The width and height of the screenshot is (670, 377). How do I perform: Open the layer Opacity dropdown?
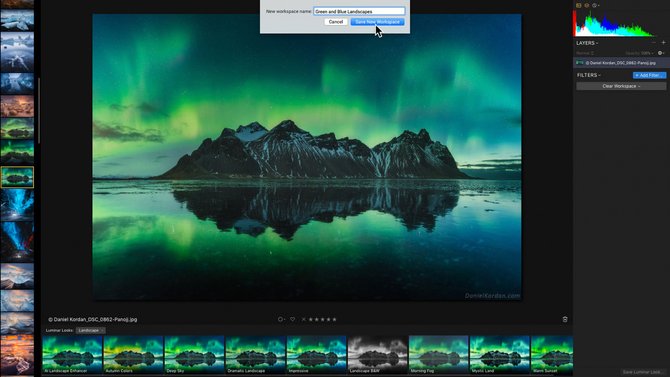coord(639,53)
